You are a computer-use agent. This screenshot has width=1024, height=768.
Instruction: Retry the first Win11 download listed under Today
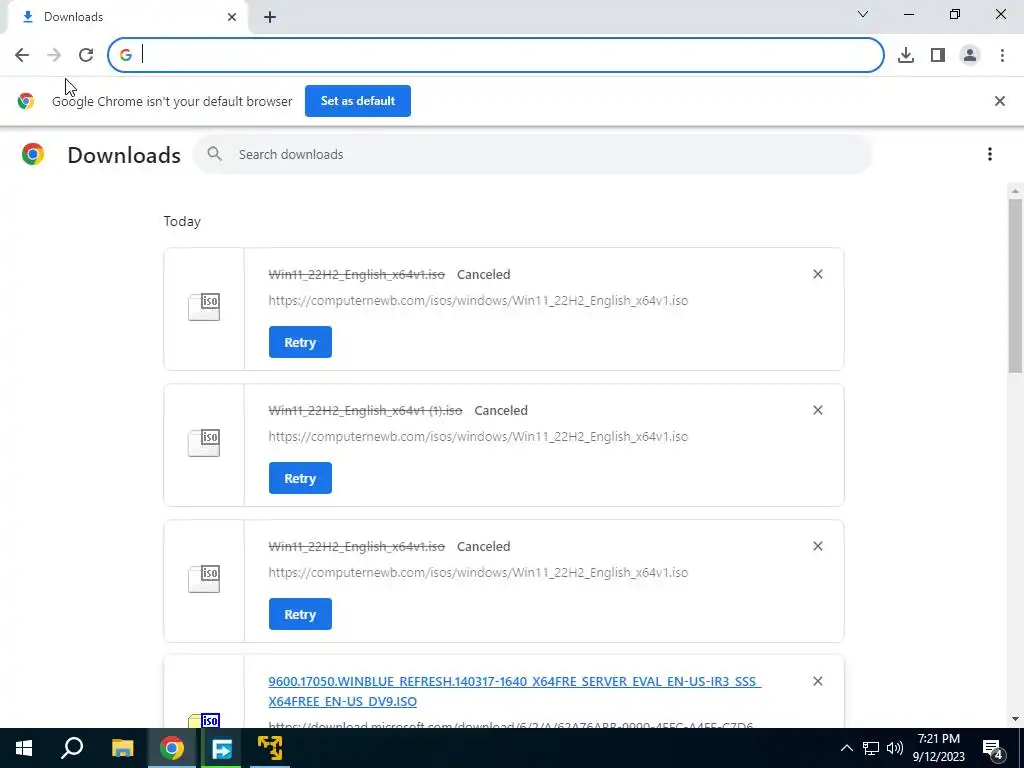(x=300, y=342)
